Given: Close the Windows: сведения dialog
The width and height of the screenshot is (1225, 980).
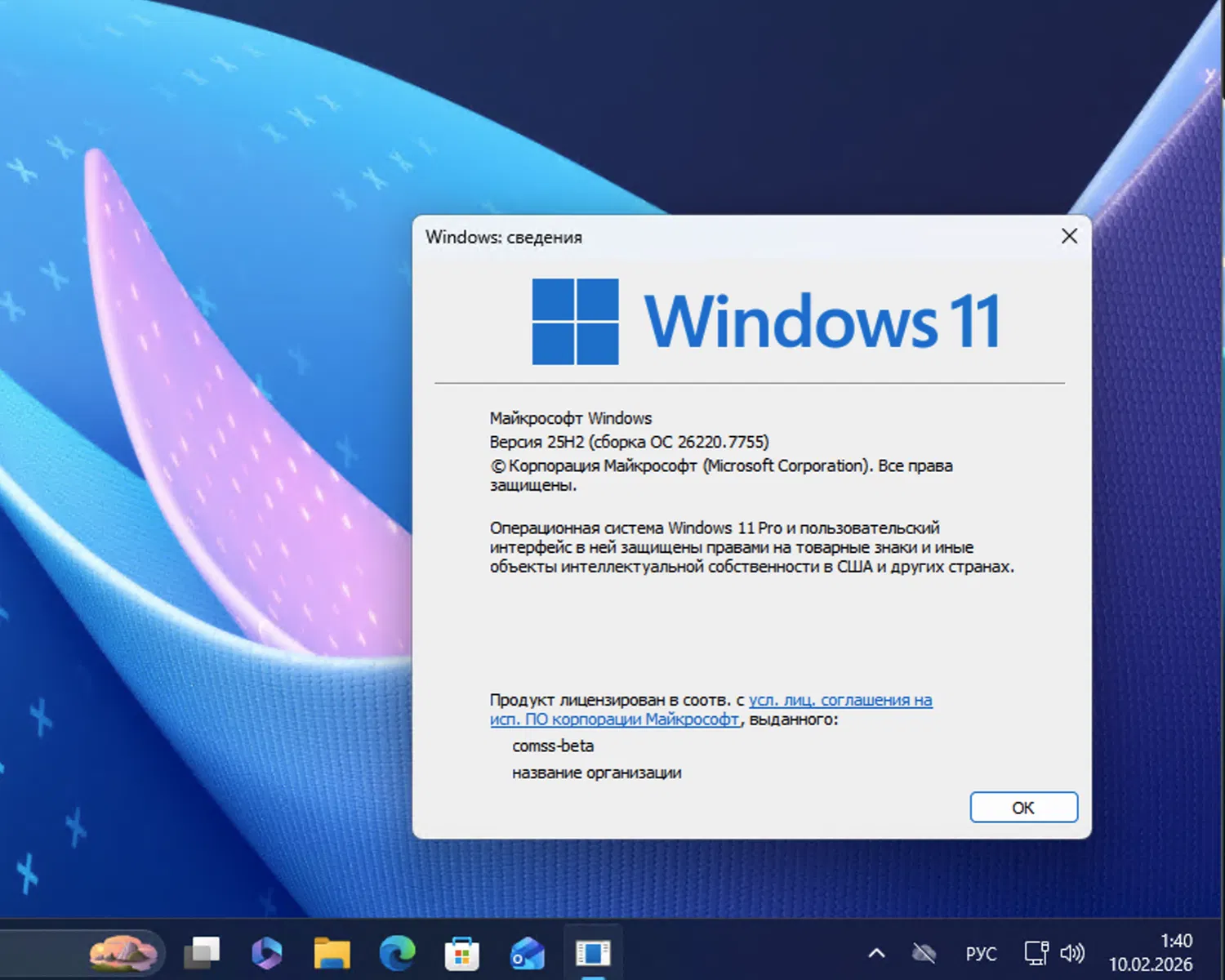Looking at the screenshot, I should 1069,236.
